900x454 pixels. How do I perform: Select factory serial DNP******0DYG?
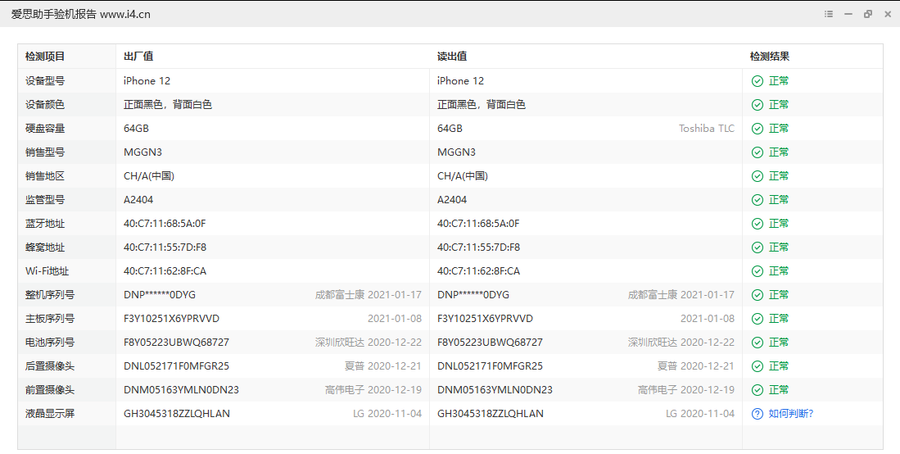pyautogui.click(x=160, y=294)
